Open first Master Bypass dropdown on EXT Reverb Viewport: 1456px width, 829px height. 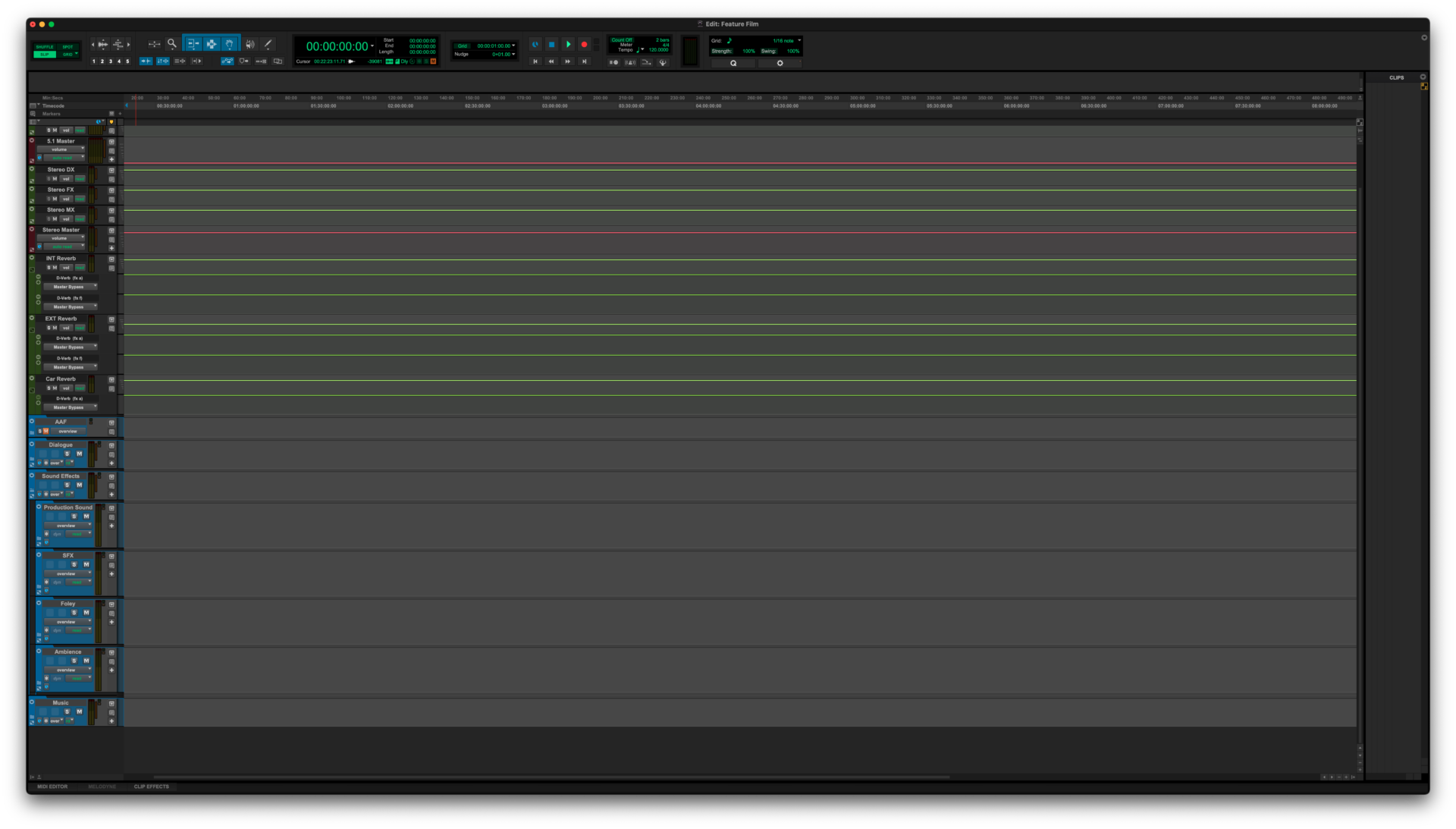(71, 347)
